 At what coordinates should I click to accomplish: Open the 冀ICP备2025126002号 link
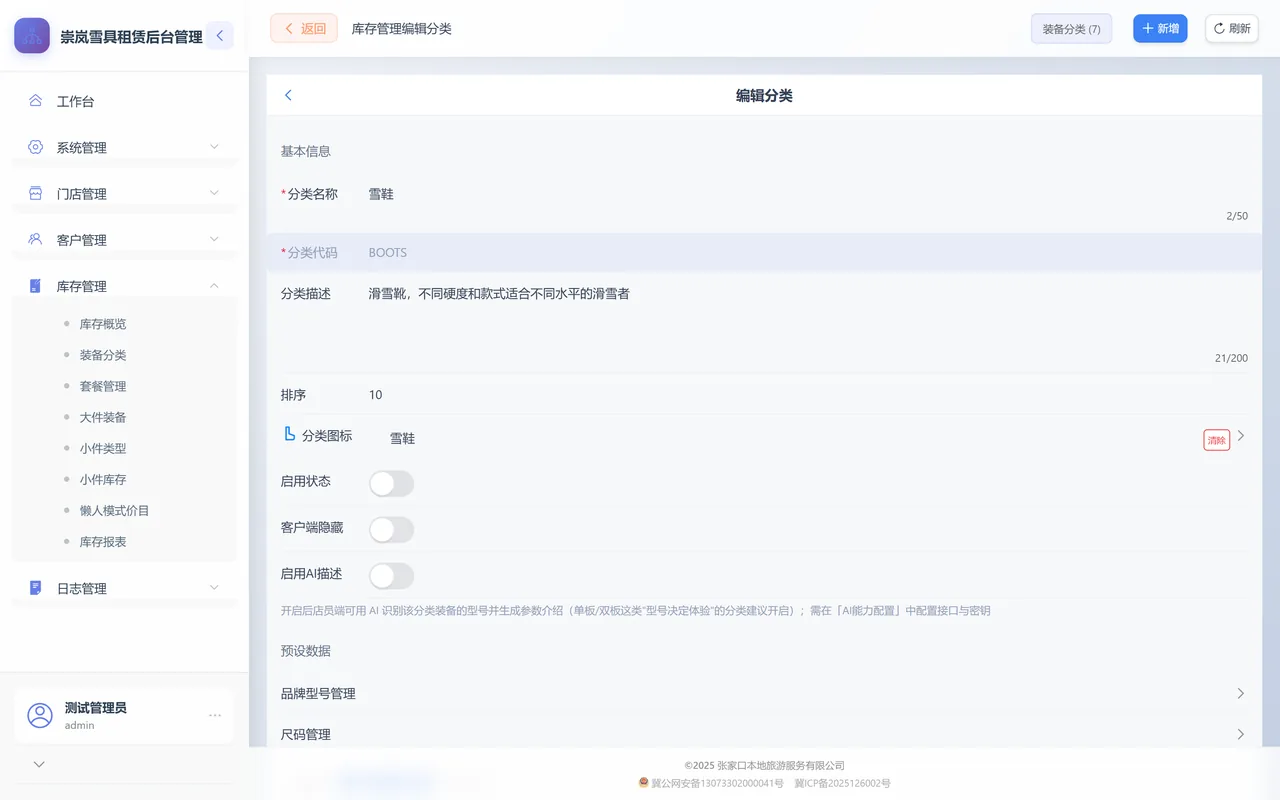pyautogui.click(x=842, y=783)
